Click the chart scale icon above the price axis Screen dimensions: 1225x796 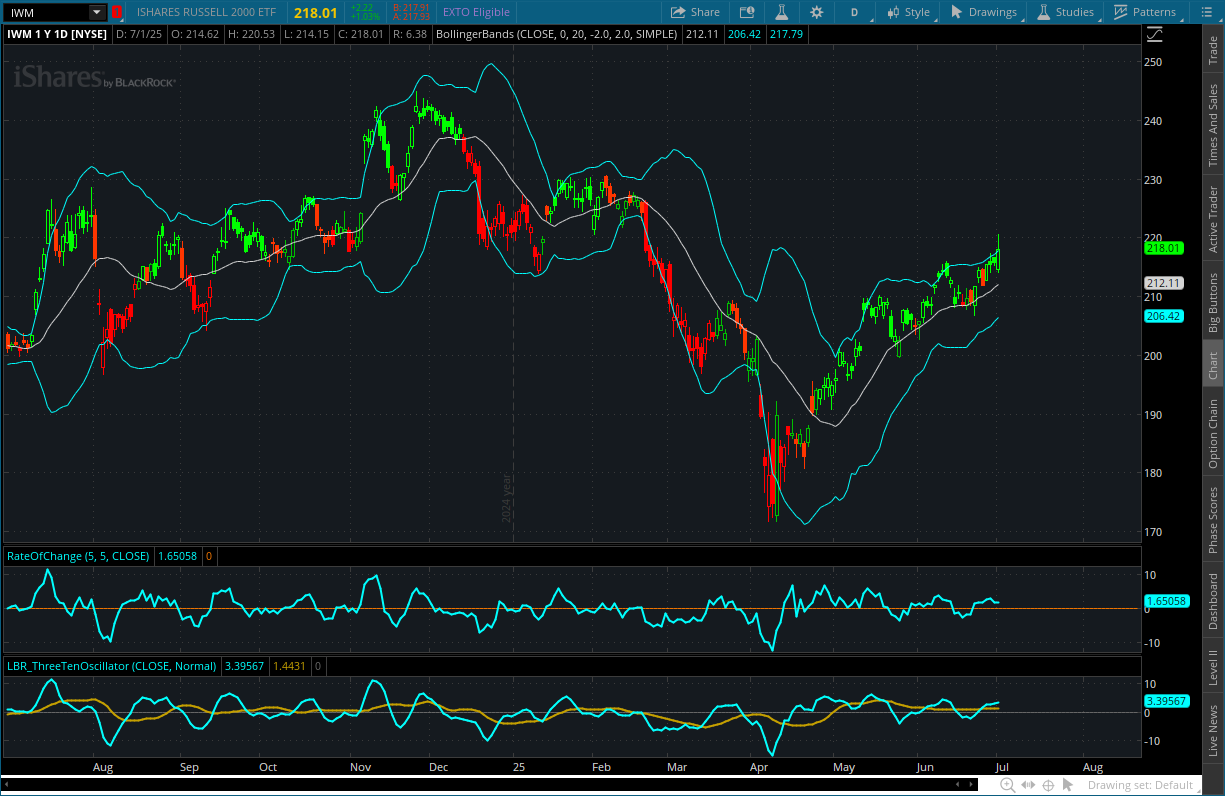click(x=1155, y=34)
